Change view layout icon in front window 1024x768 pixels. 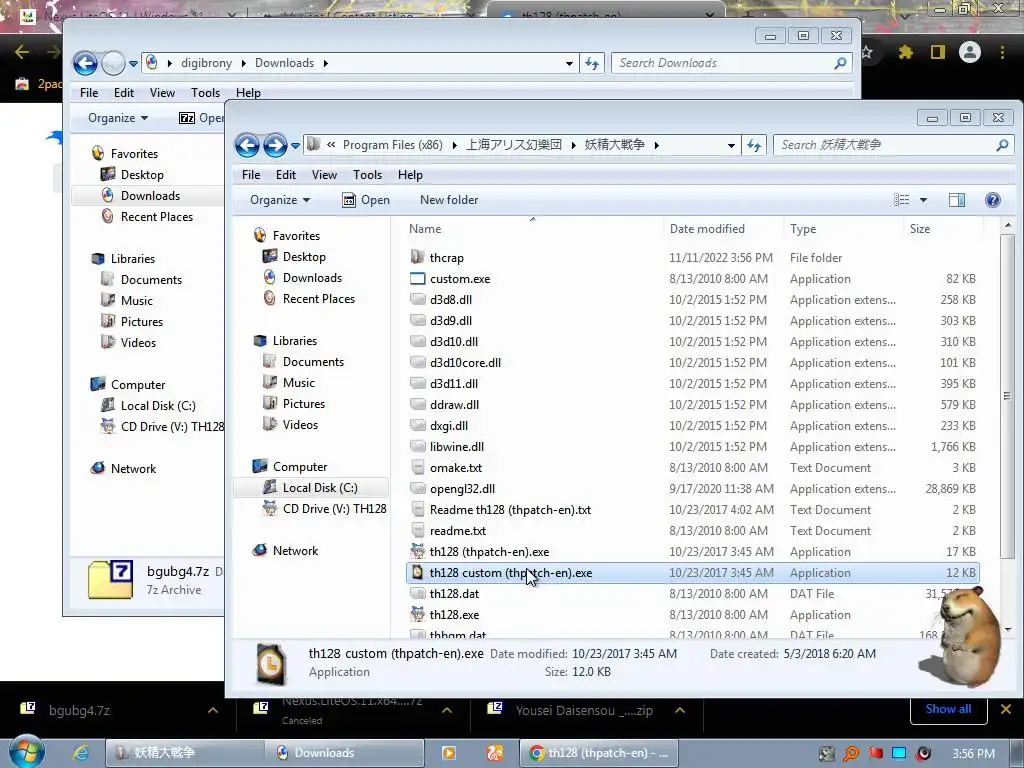tap(901, 200)
